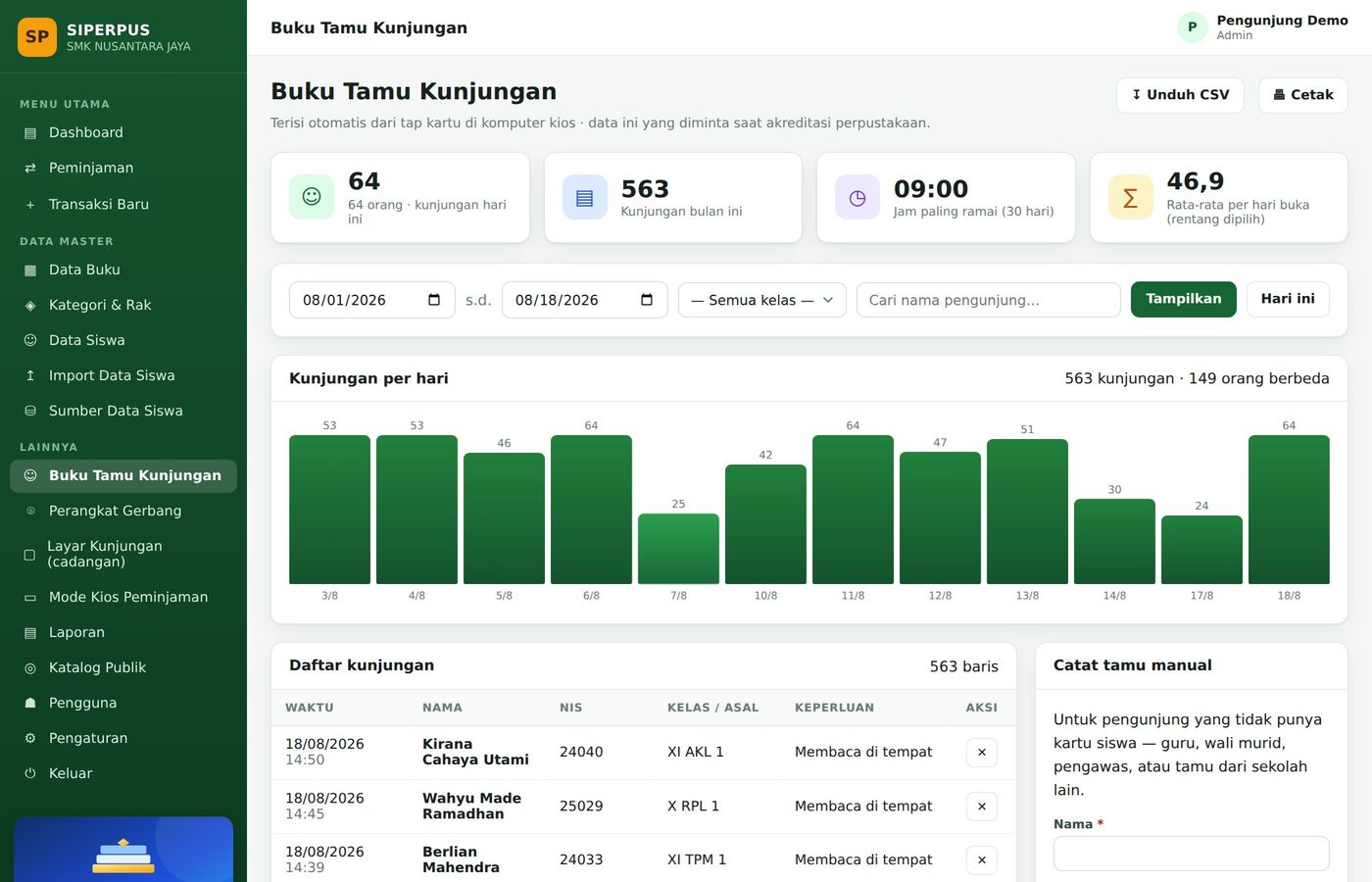Image resolution: width=1372 pixels, height=882 pixels.
Task: Click the list icon in Kunjungan bulan ini card
Action: [585, 197]
